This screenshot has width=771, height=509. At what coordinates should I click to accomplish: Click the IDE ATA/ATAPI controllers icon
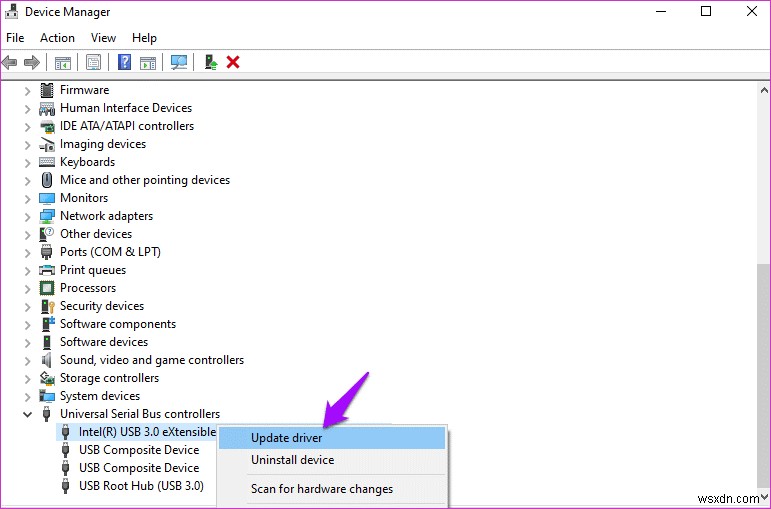click(x=47, y=126)
